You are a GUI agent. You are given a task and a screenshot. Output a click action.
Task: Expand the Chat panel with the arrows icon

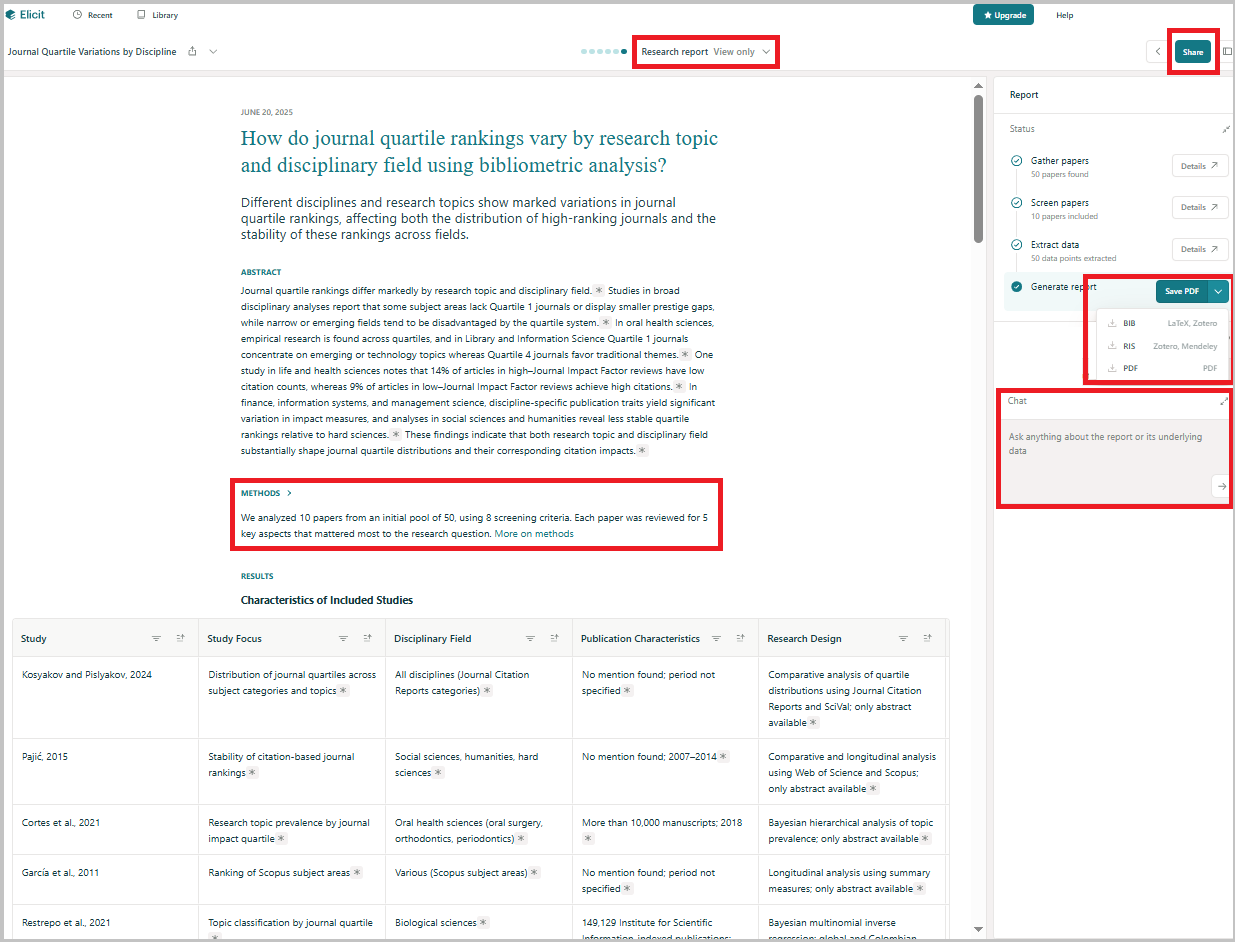[x=1224, y=401]
